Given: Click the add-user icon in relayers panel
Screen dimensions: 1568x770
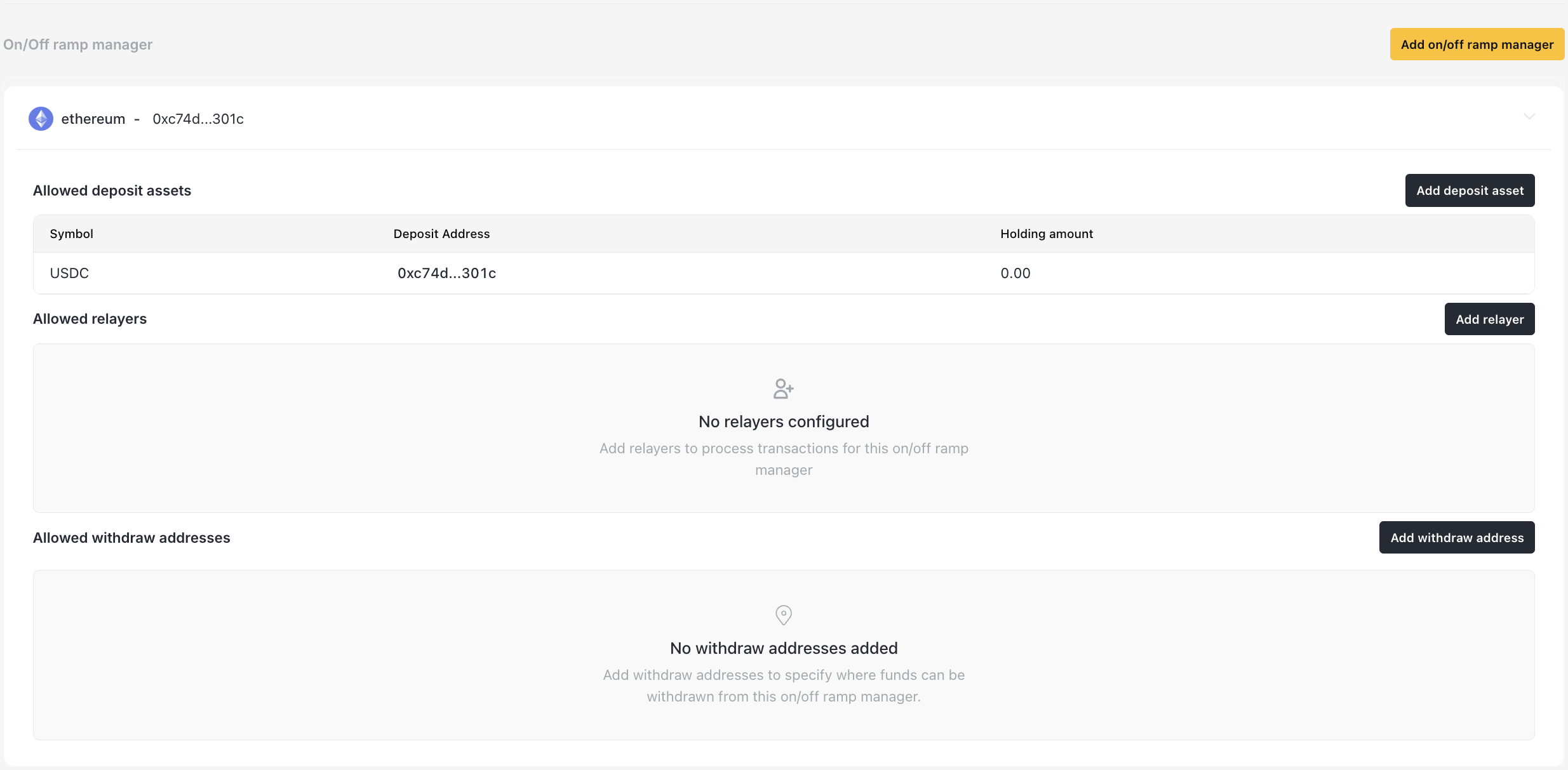Looking at the screenshot, I should tap(783, 388).
